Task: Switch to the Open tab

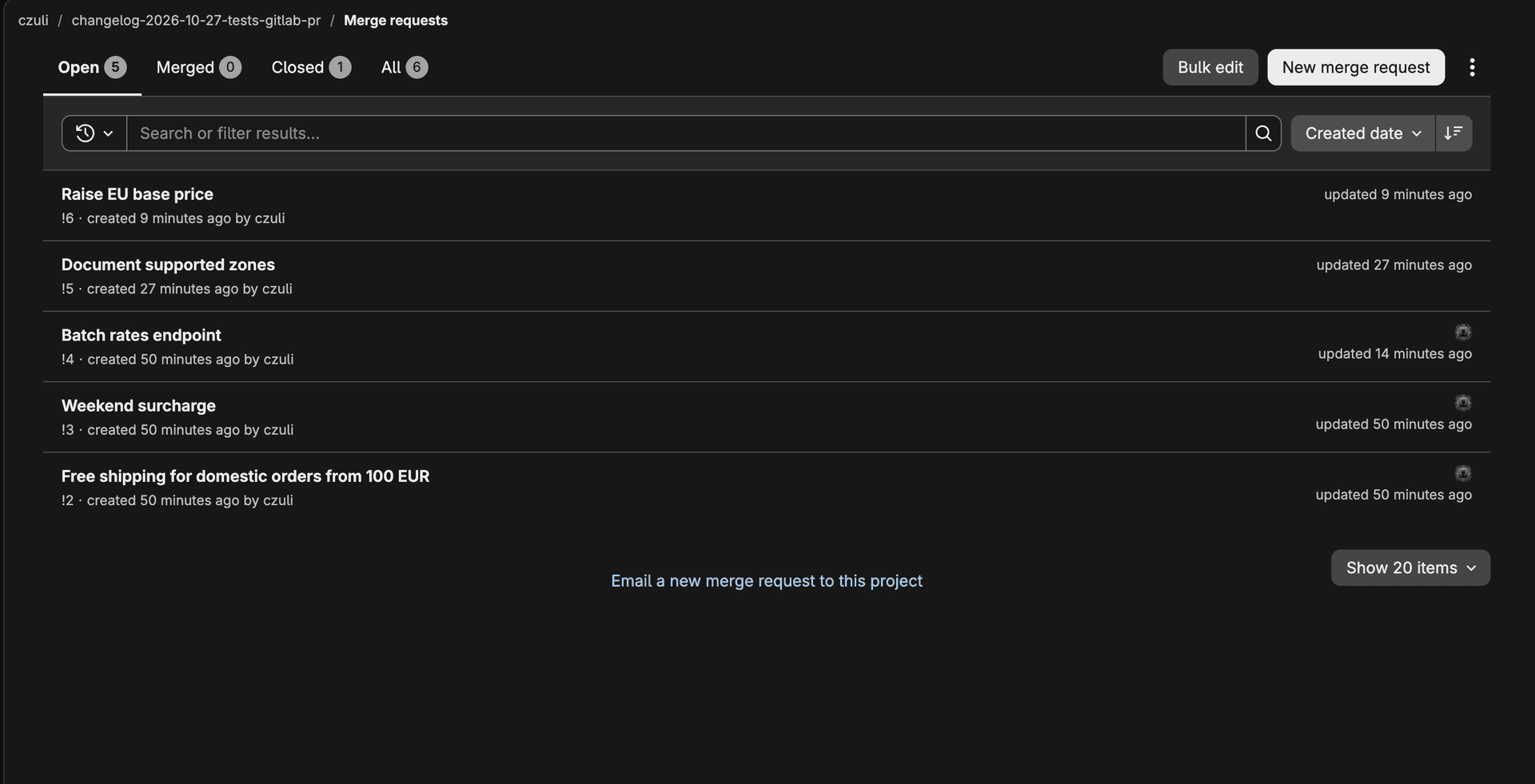Action: click(x=92, y=67)
